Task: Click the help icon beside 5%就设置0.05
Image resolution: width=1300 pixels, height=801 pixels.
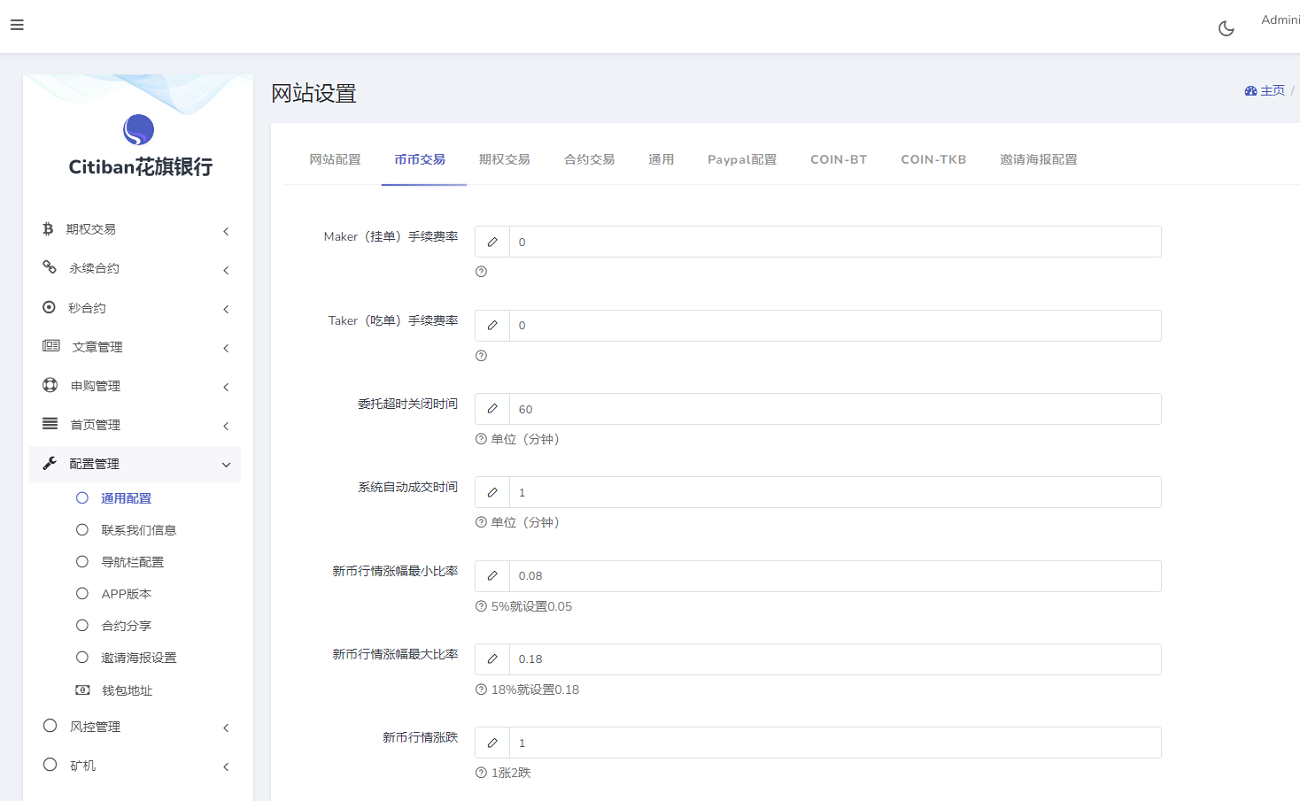Action: point(481,606)
